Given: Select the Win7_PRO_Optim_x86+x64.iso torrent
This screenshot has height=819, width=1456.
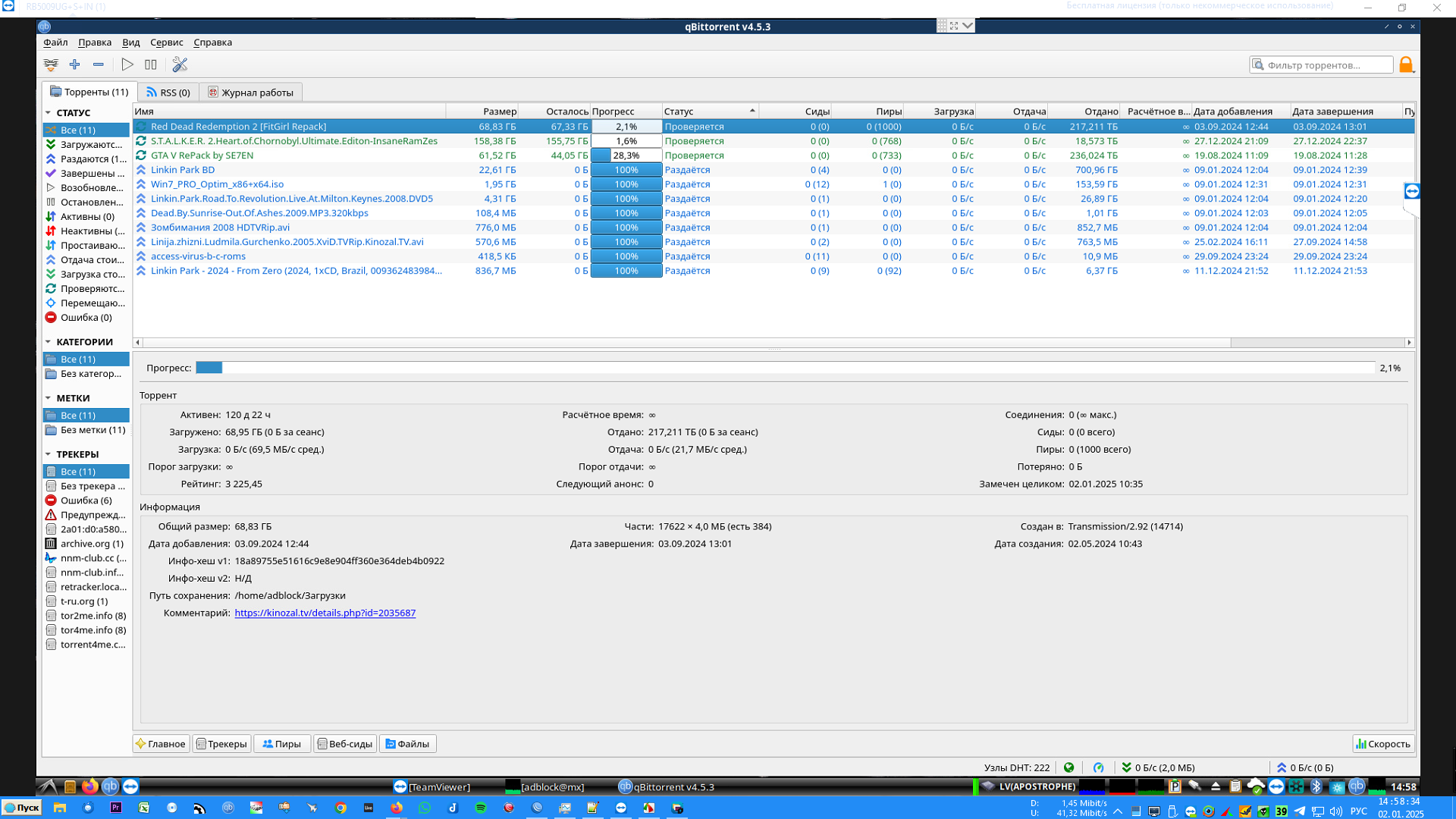Looking at the screenshot, I should tap(773, 184).
